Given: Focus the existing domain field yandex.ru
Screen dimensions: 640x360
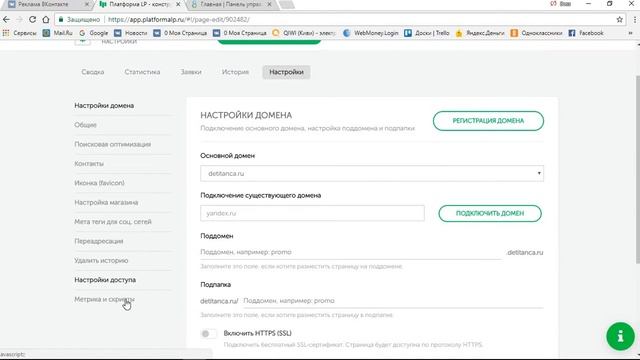Looking at the screenshot, I should (312, 213).
